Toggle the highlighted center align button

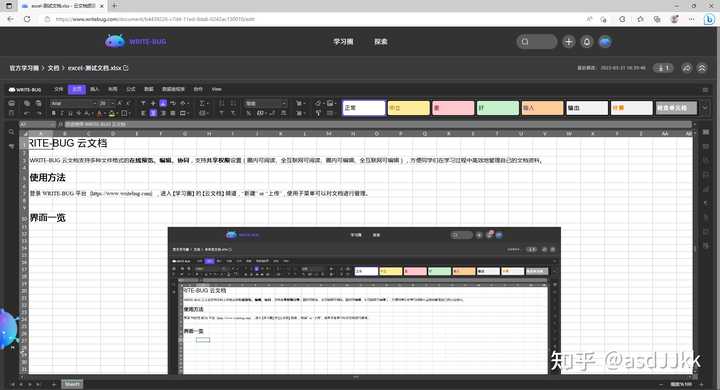[x=153, y=113]
